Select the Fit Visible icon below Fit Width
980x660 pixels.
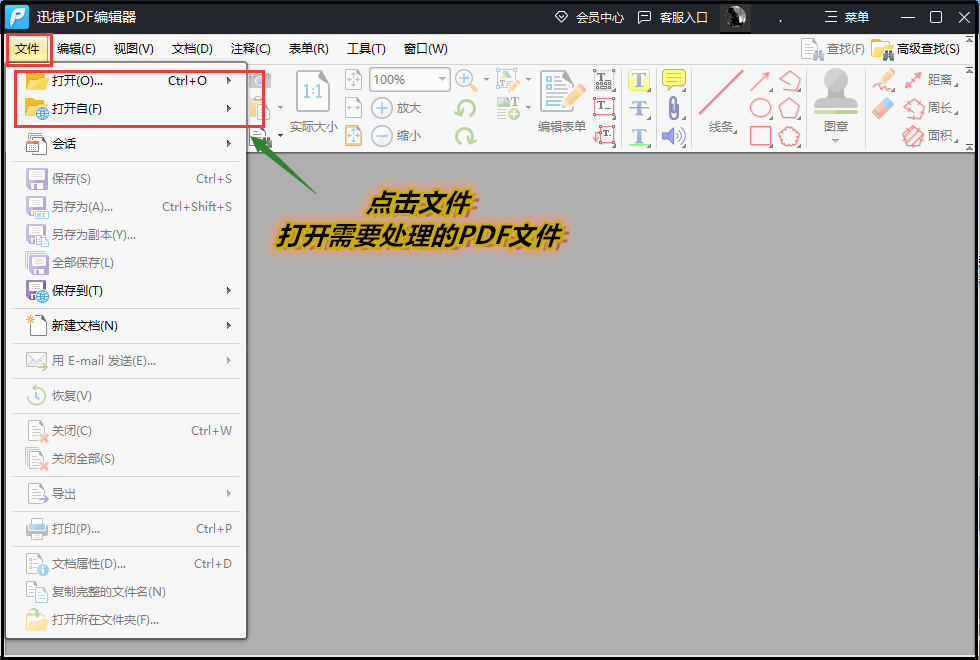354,136
